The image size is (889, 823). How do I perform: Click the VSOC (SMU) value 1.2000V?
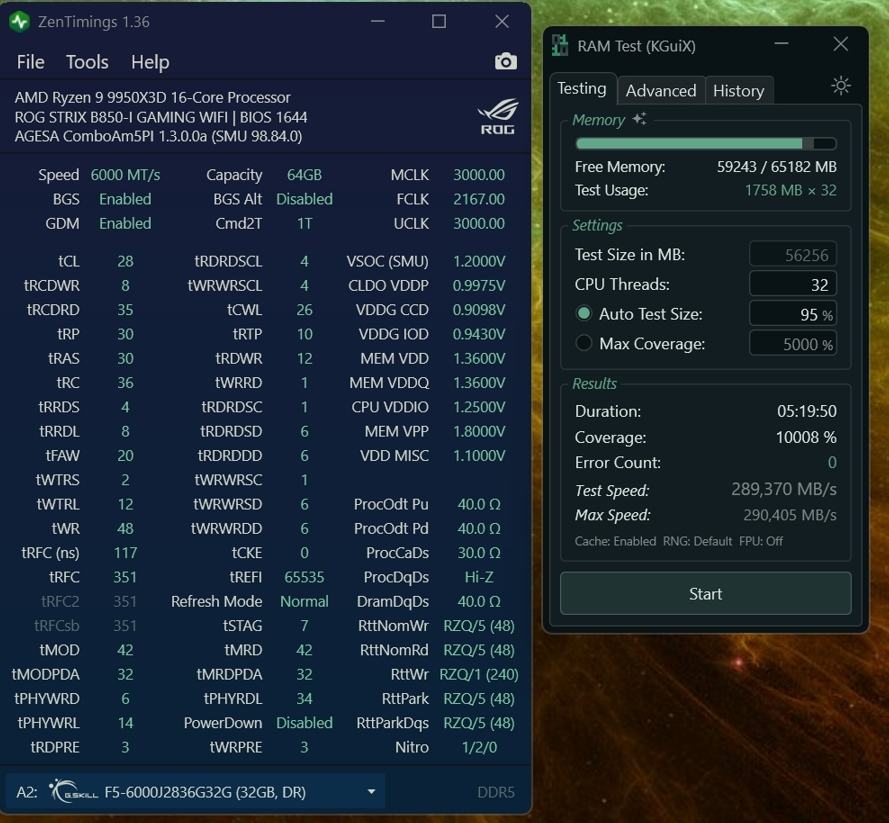(479, 261)
